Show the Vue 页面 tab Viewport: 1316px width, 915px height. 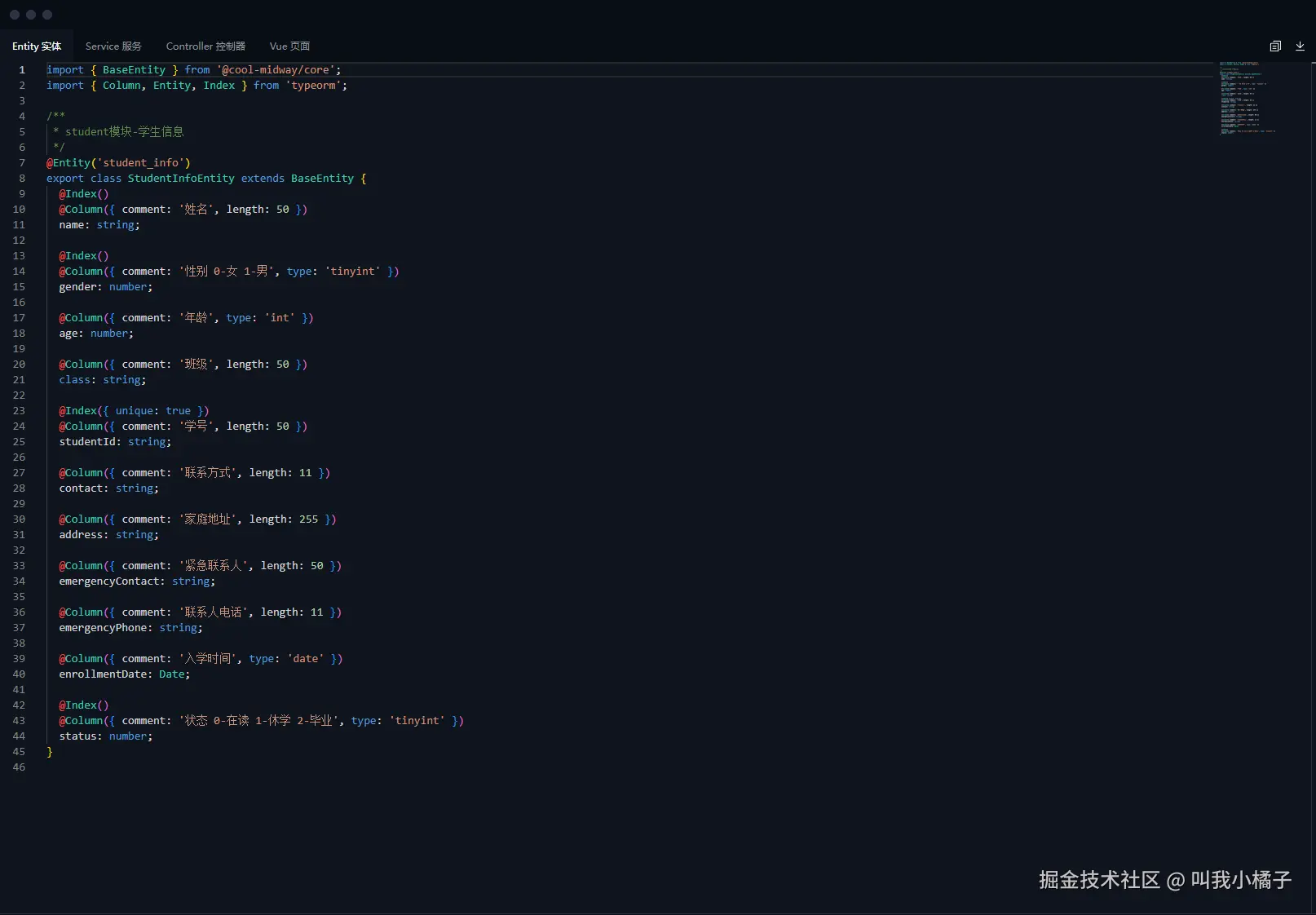click(x=289, y=46)
